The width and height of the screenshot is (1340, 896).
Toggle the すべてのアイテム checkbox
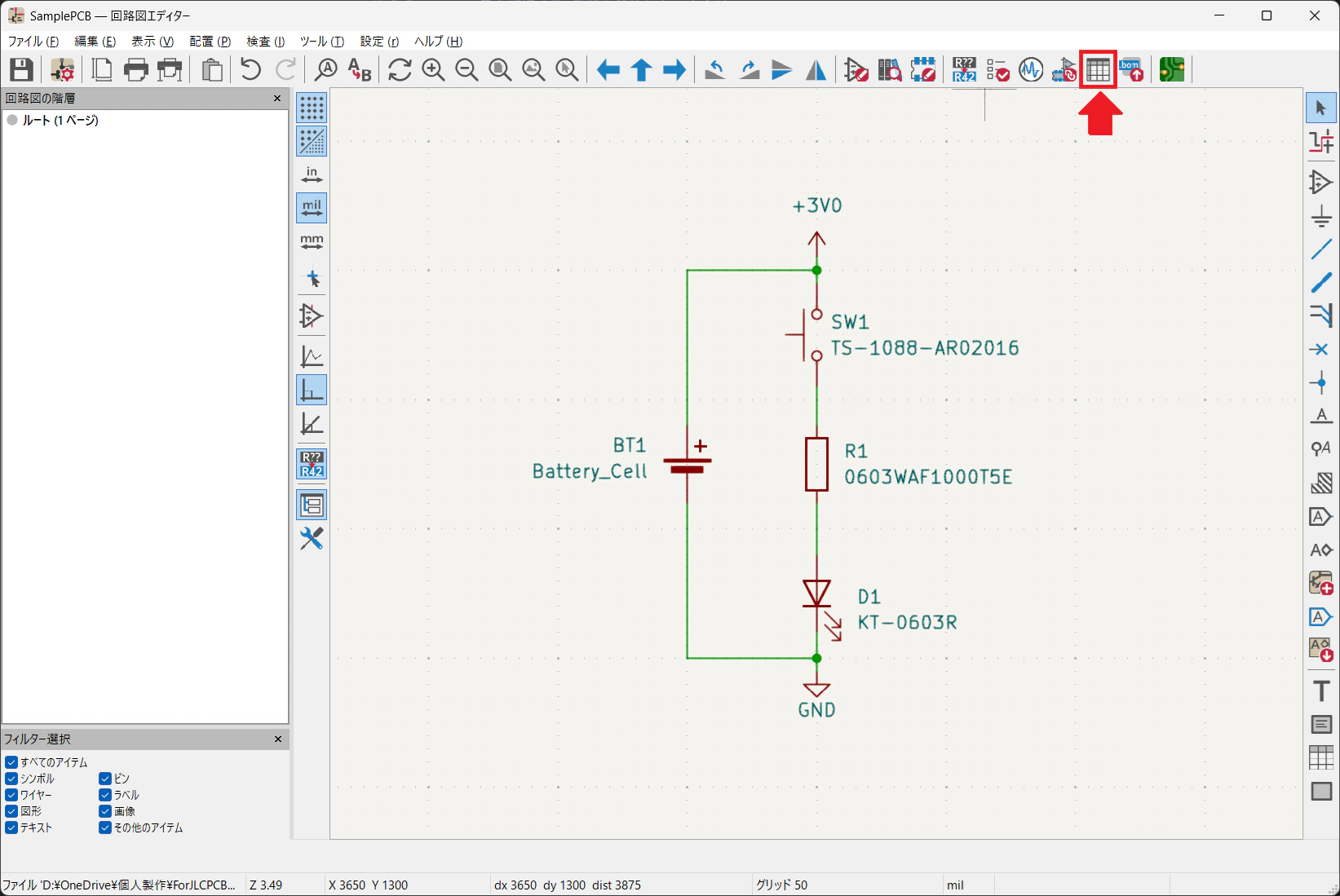pyautogui.click(x=11, y=762)
